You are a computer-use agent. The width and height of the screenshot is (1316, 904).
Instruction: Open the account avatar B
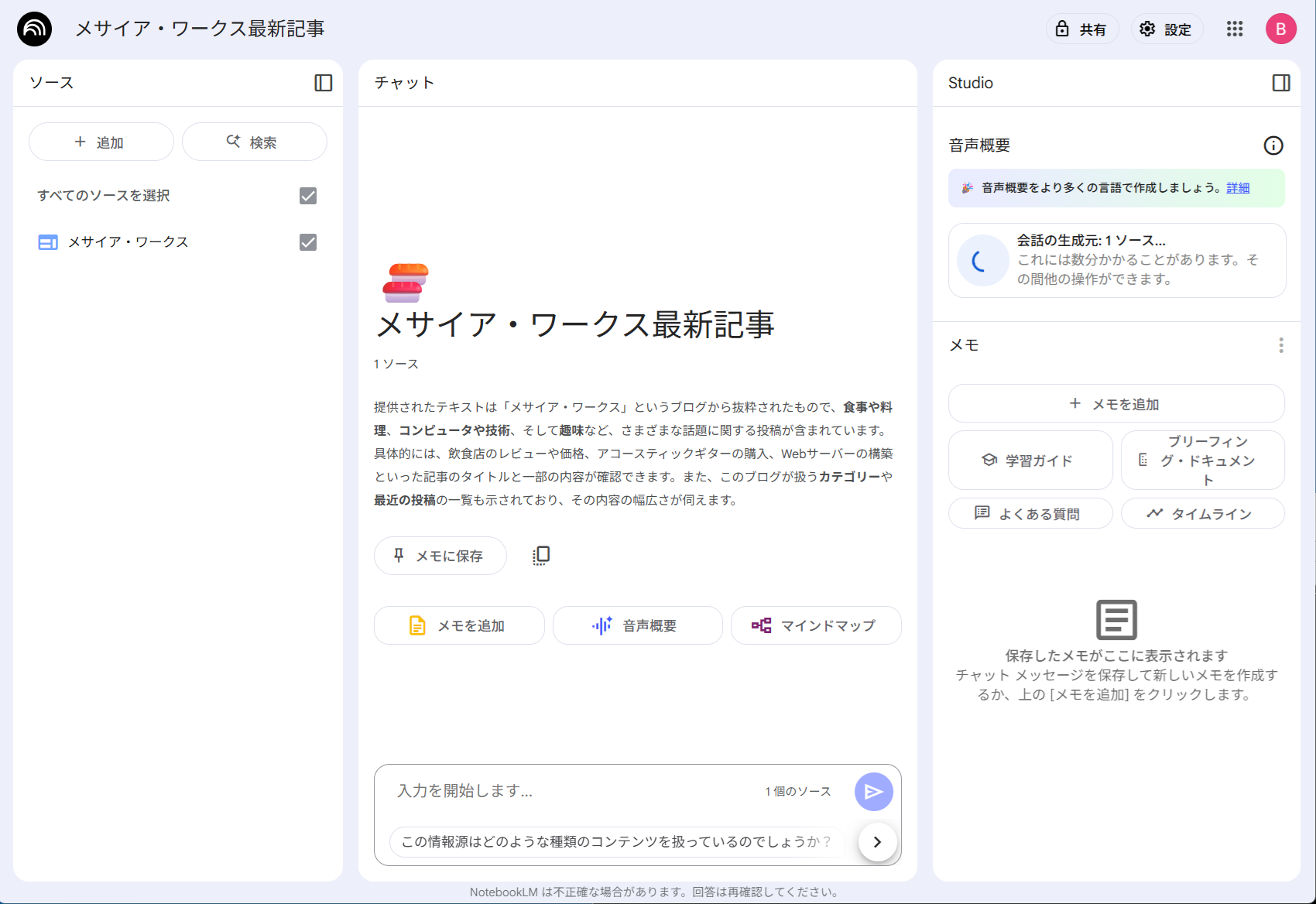coord(1281,29)
